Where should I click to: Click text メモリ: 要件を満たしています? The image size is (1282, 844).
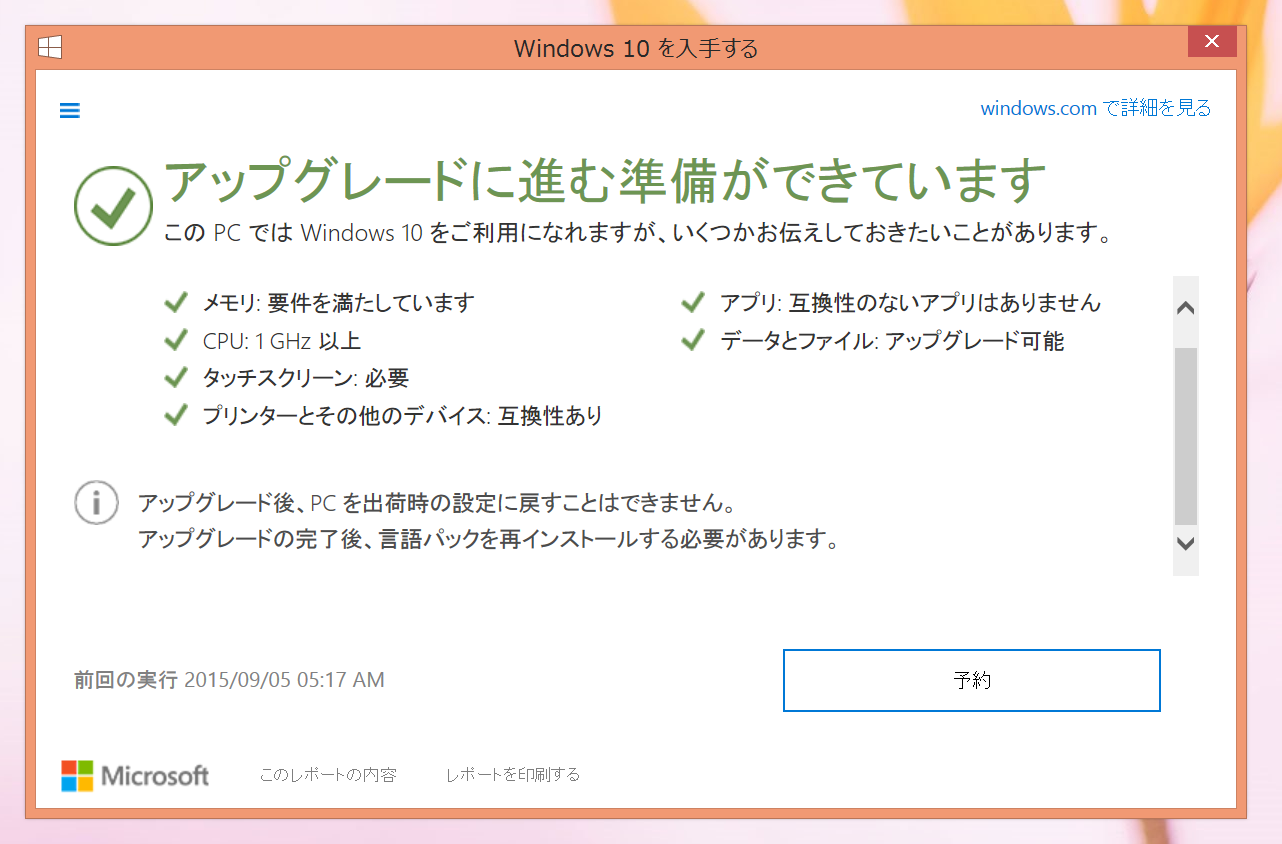pos(339,302)
